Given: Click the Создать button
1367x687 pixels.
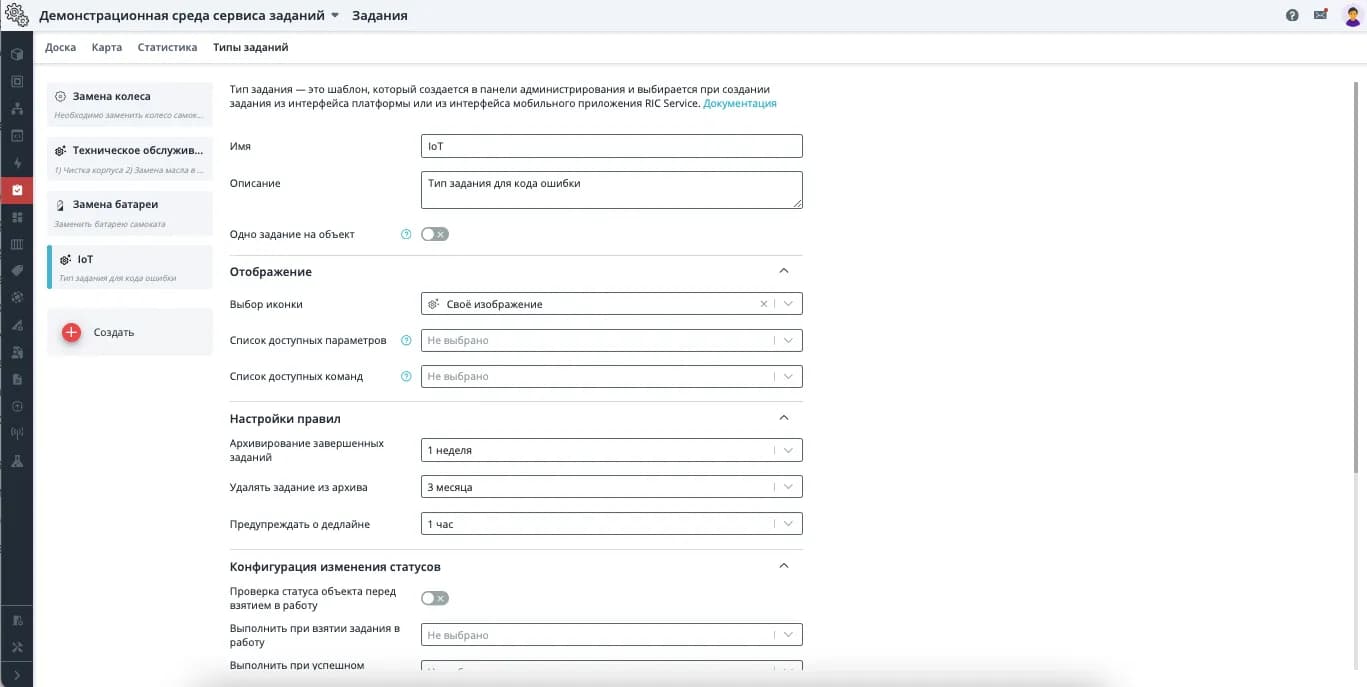Looking at the screenshot, I should click(130, 333).
